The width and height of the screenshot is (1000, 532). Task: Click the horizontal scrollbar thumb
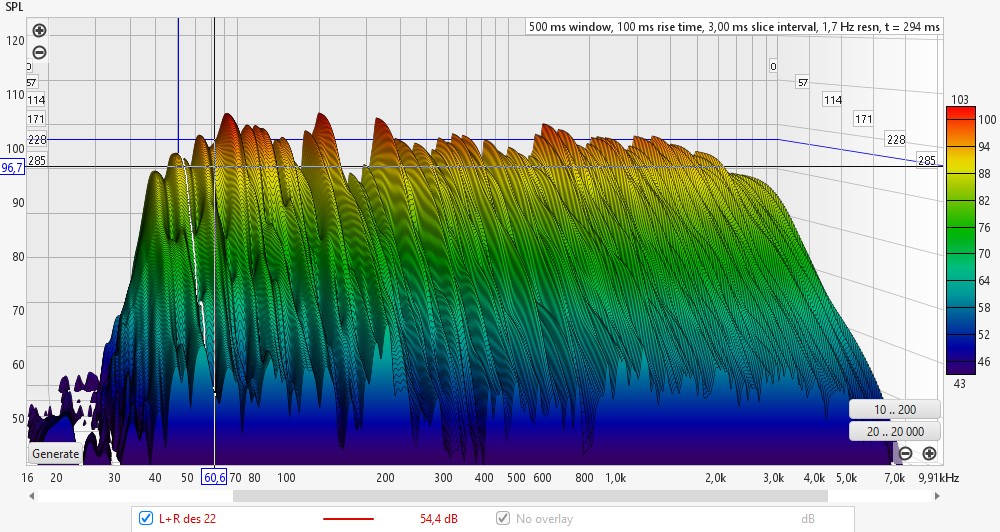click(x=530, y=496)
